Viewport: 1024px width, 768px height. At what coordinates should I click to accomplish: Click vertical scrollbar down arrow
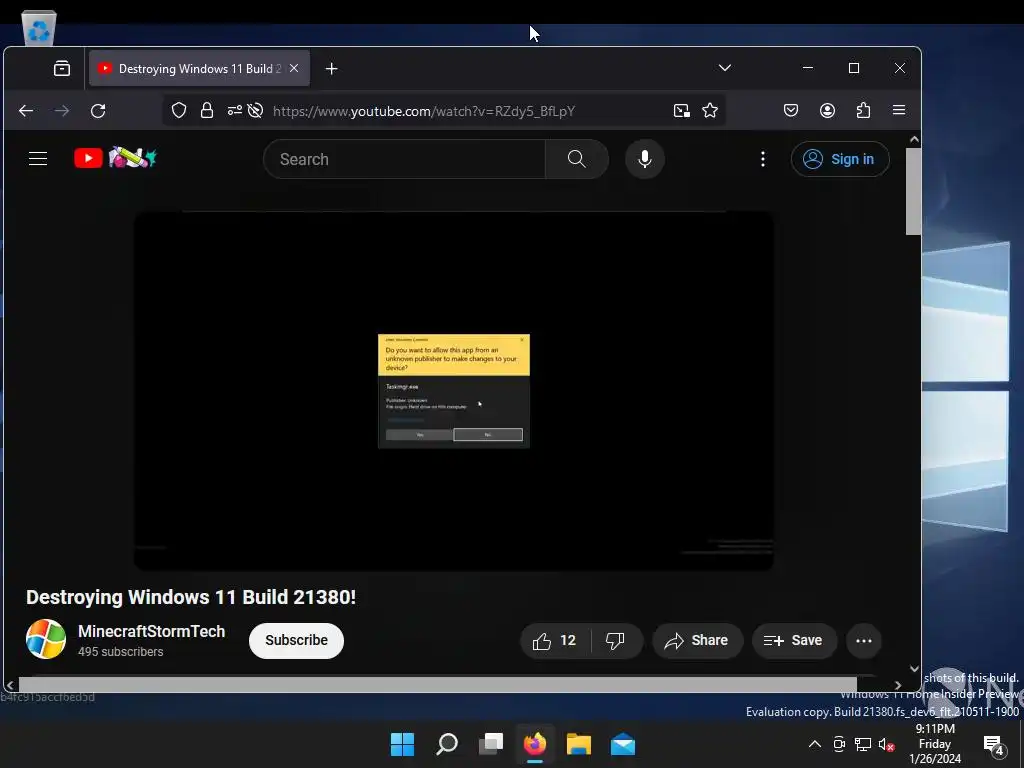914,669
